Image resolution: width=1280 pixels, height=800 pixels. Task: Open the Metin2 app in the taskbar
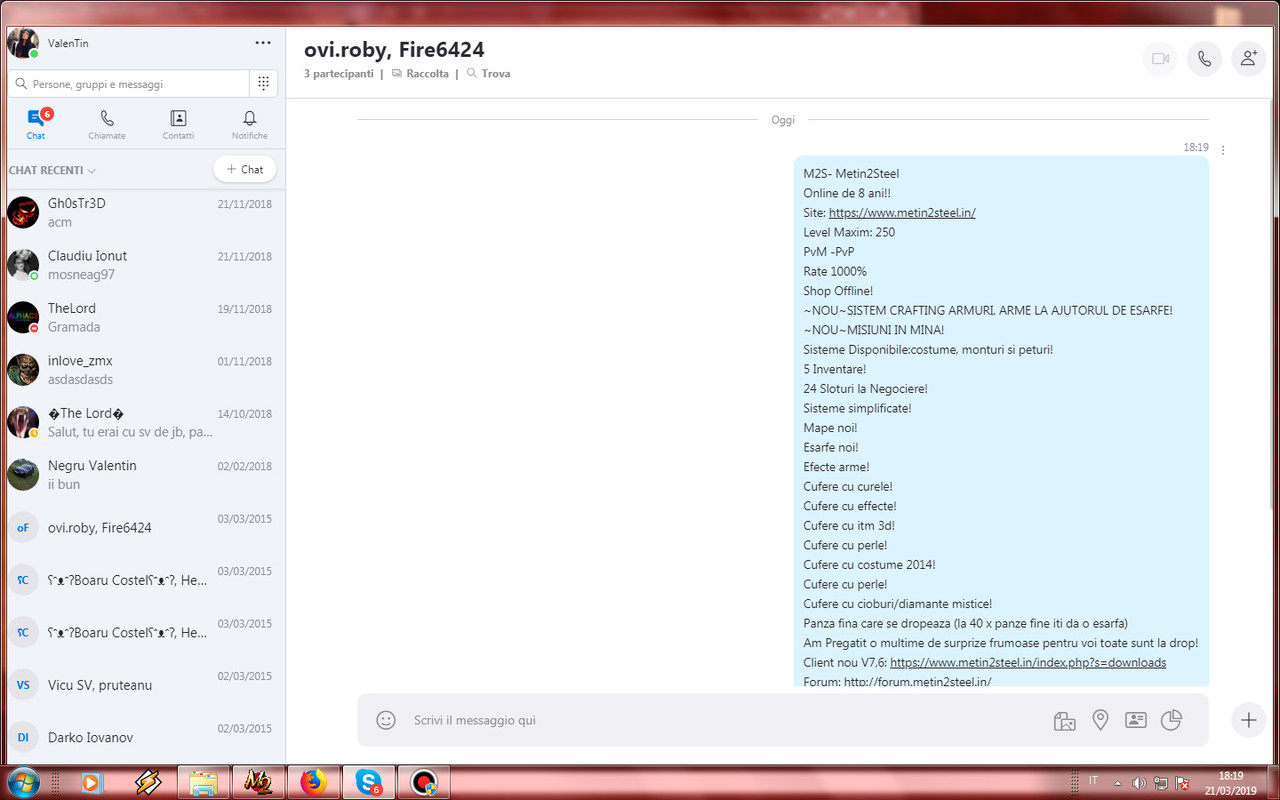pyautogui.click(x=258, y=782)
